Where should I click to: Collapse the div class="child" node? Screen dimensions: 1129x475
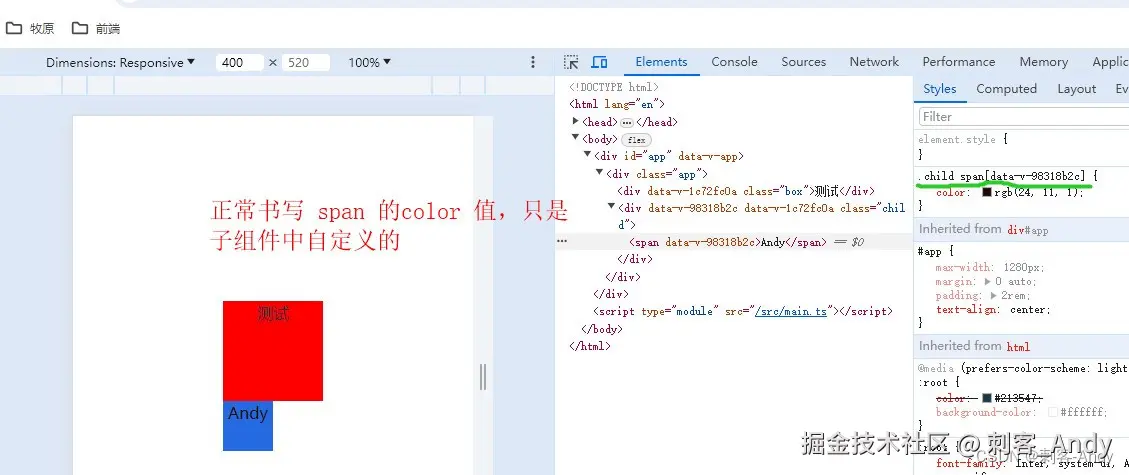tap(612, 207)
